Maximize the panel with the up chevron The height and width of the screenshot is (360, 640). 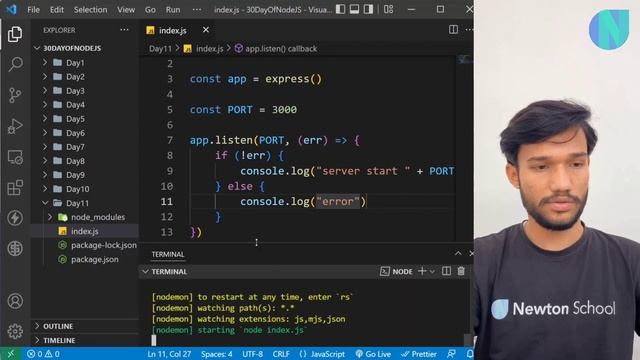pyautogui.click(x=458, y=253)
